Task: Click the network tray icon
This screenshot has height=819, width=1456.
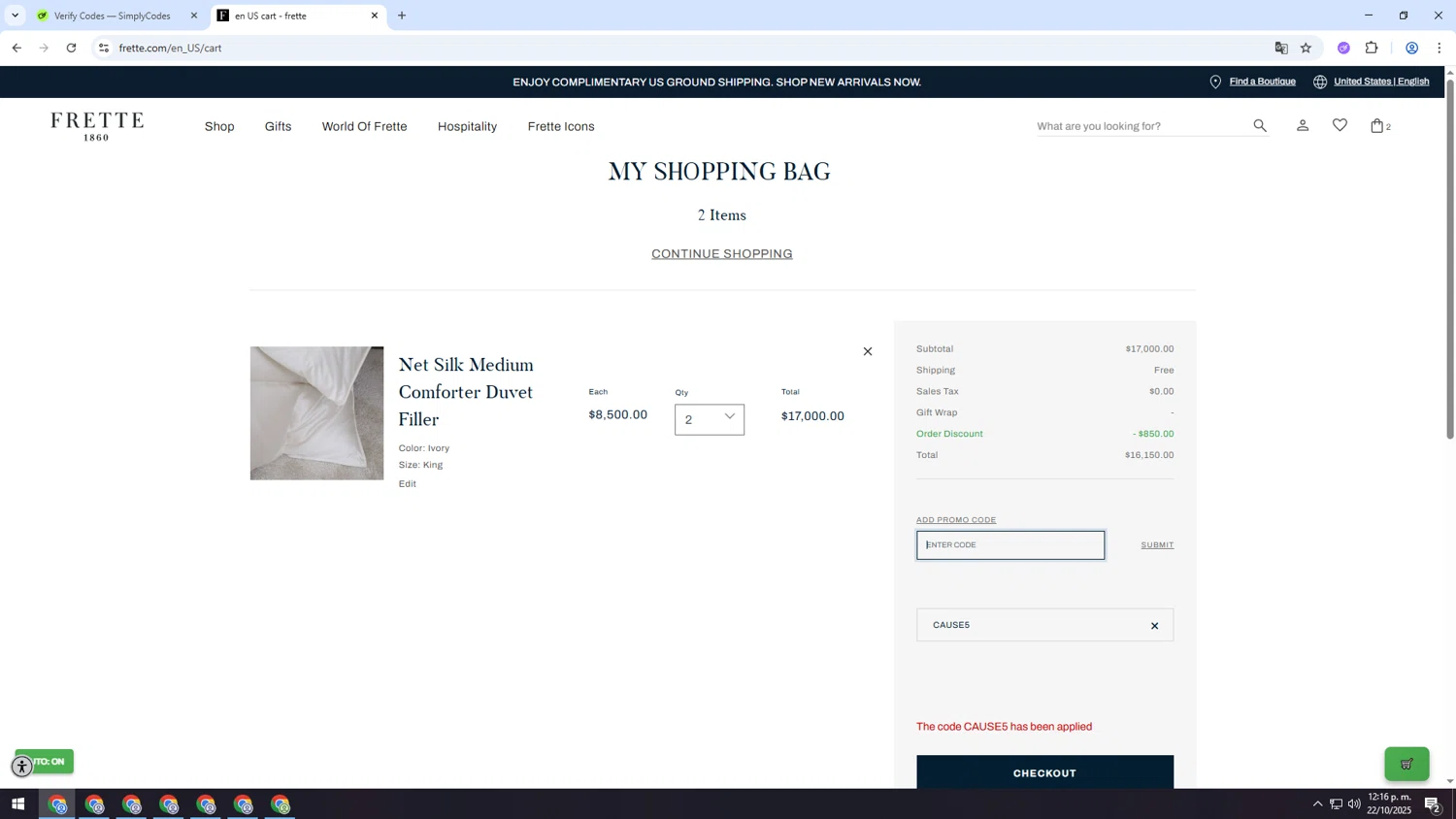Action: click(x=1336, y=804)
